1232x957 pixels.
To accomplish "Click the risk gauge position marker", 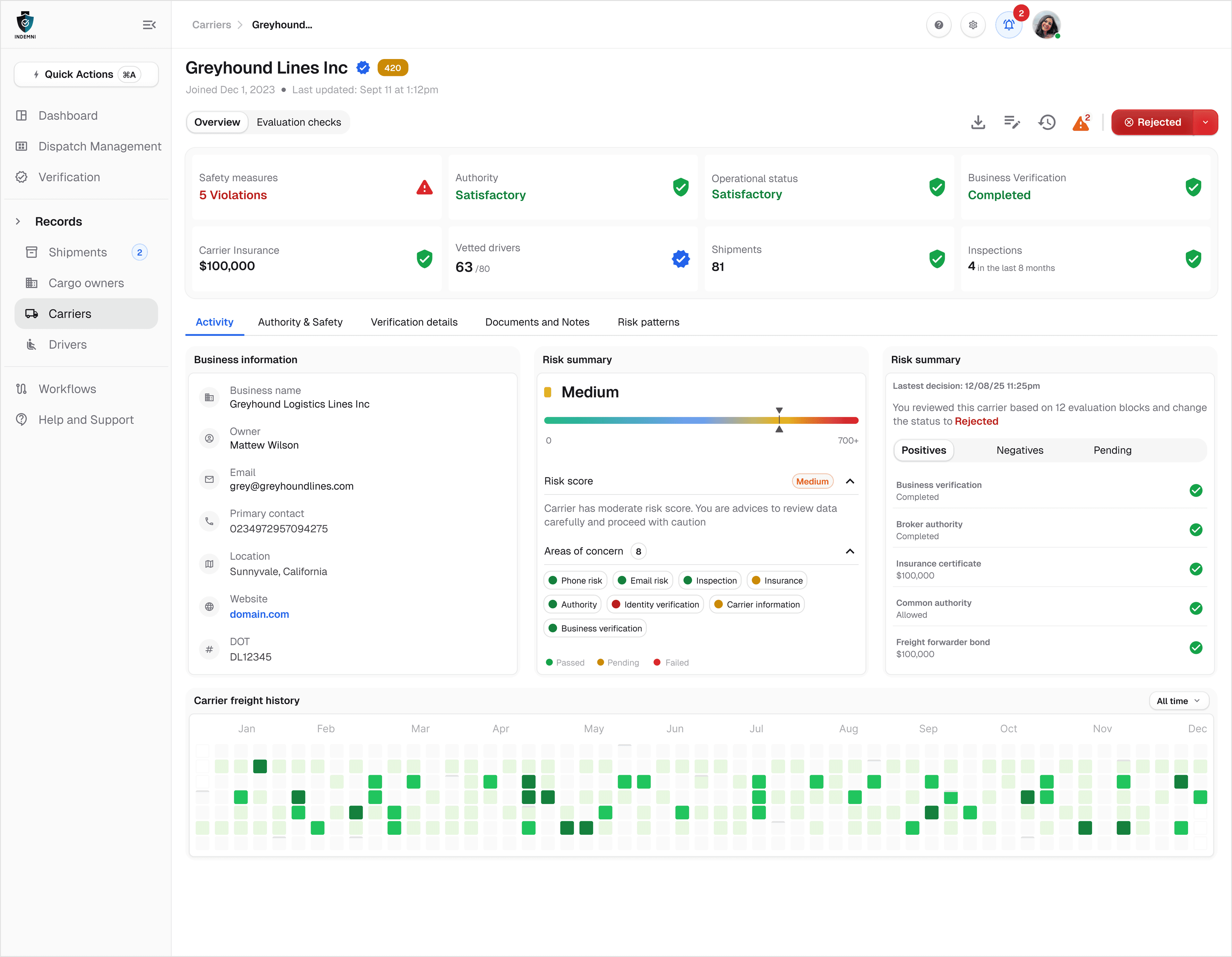I will (779, 420).
